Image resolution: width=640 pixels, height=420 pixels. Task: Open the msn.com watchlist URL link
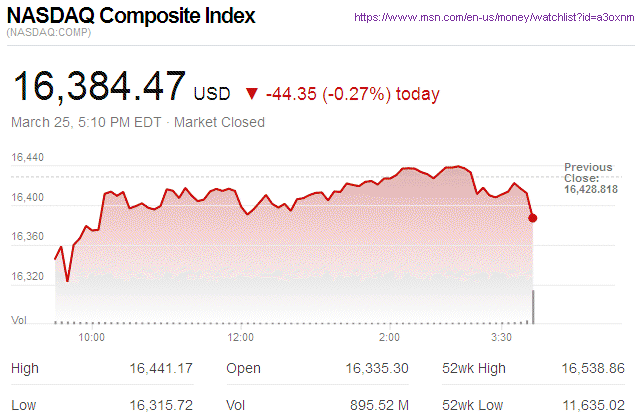(x=496, y=18)
